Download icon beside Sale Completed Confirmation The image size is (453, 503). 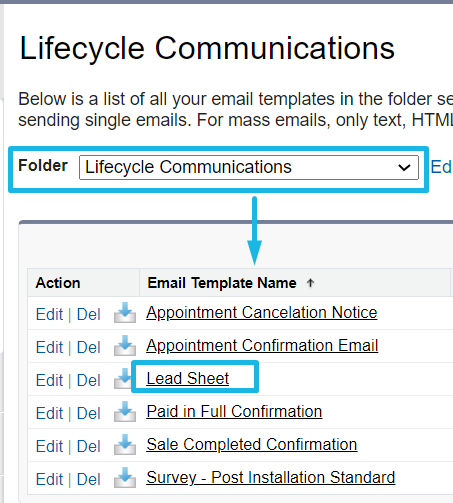(125, 445)
